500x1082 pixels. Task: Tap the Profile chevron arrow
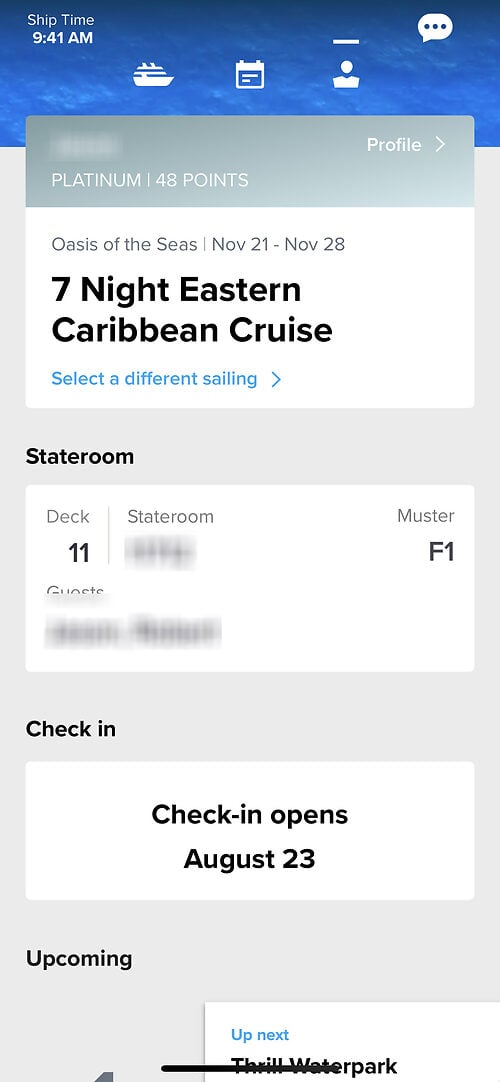(x=440, y=144)
